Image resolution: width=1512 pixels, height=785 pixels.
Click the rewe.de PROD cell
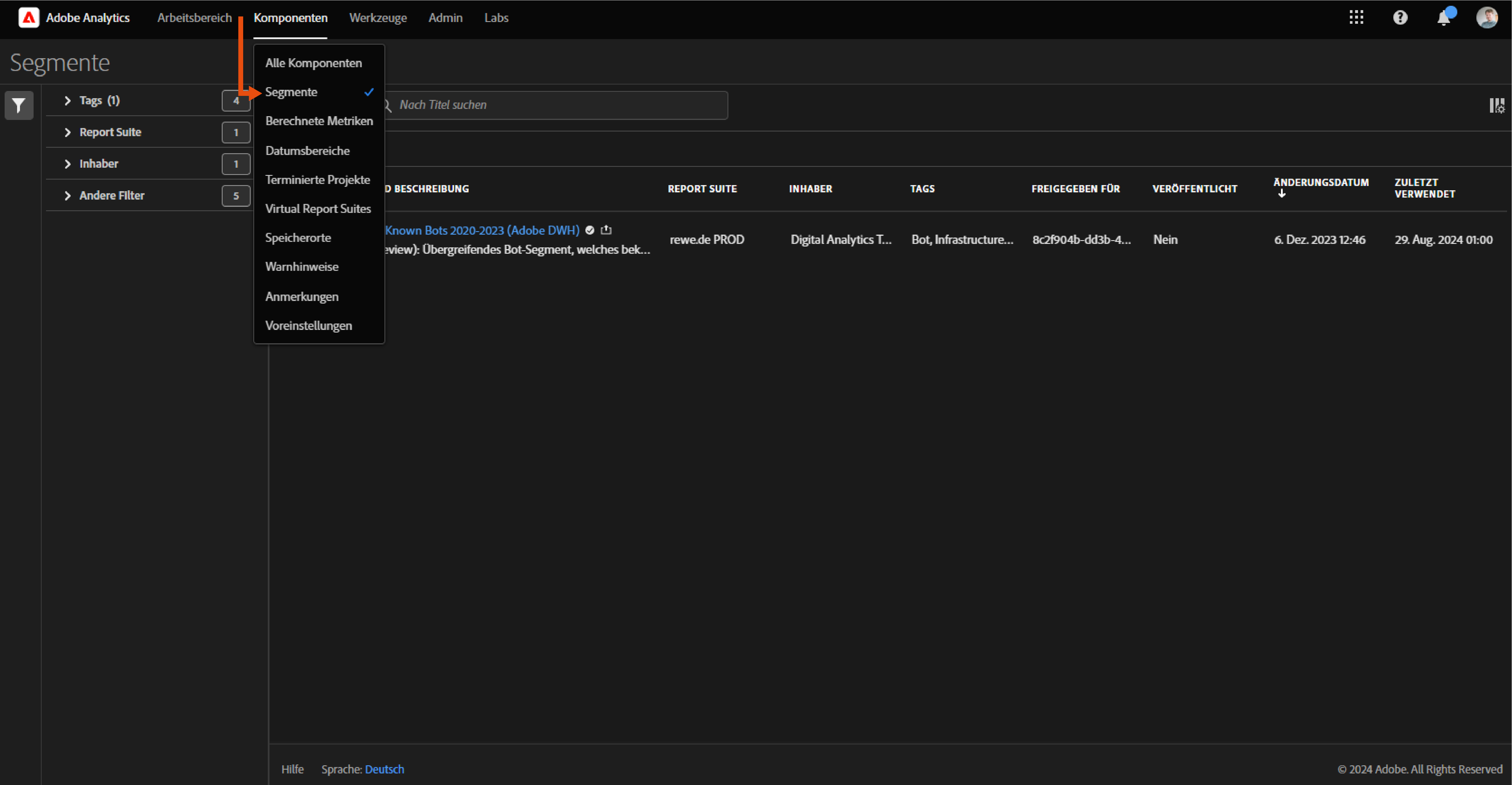[x=707, y=240]
